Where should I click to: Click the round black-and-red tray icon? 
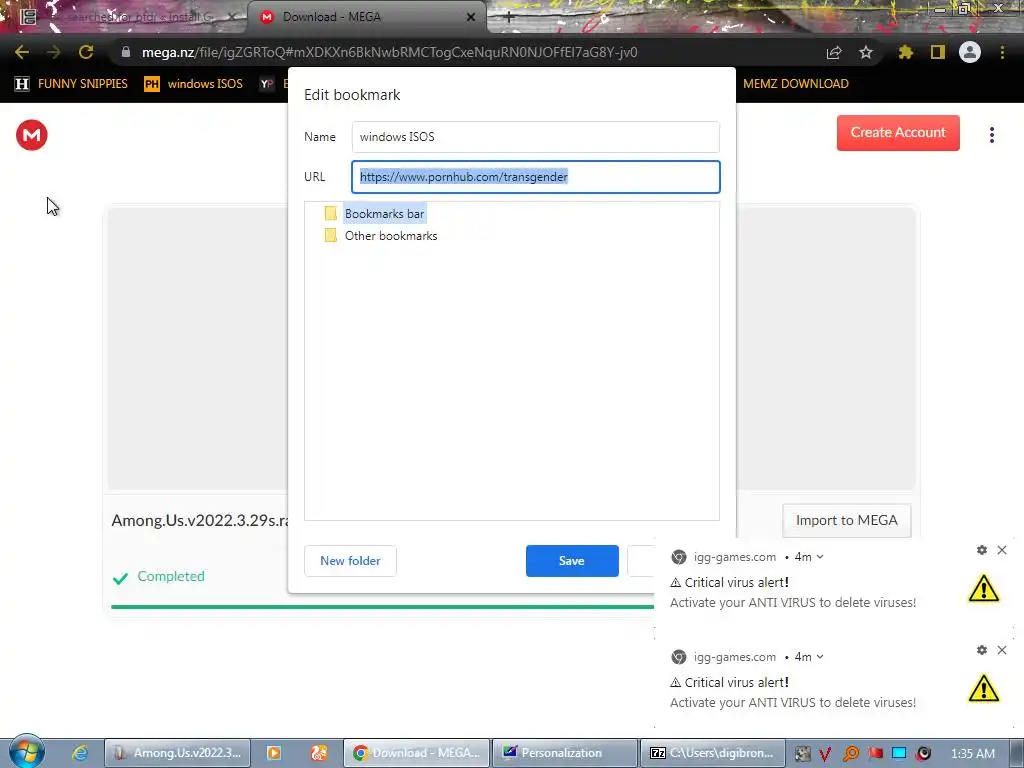[x=923, y=754]
